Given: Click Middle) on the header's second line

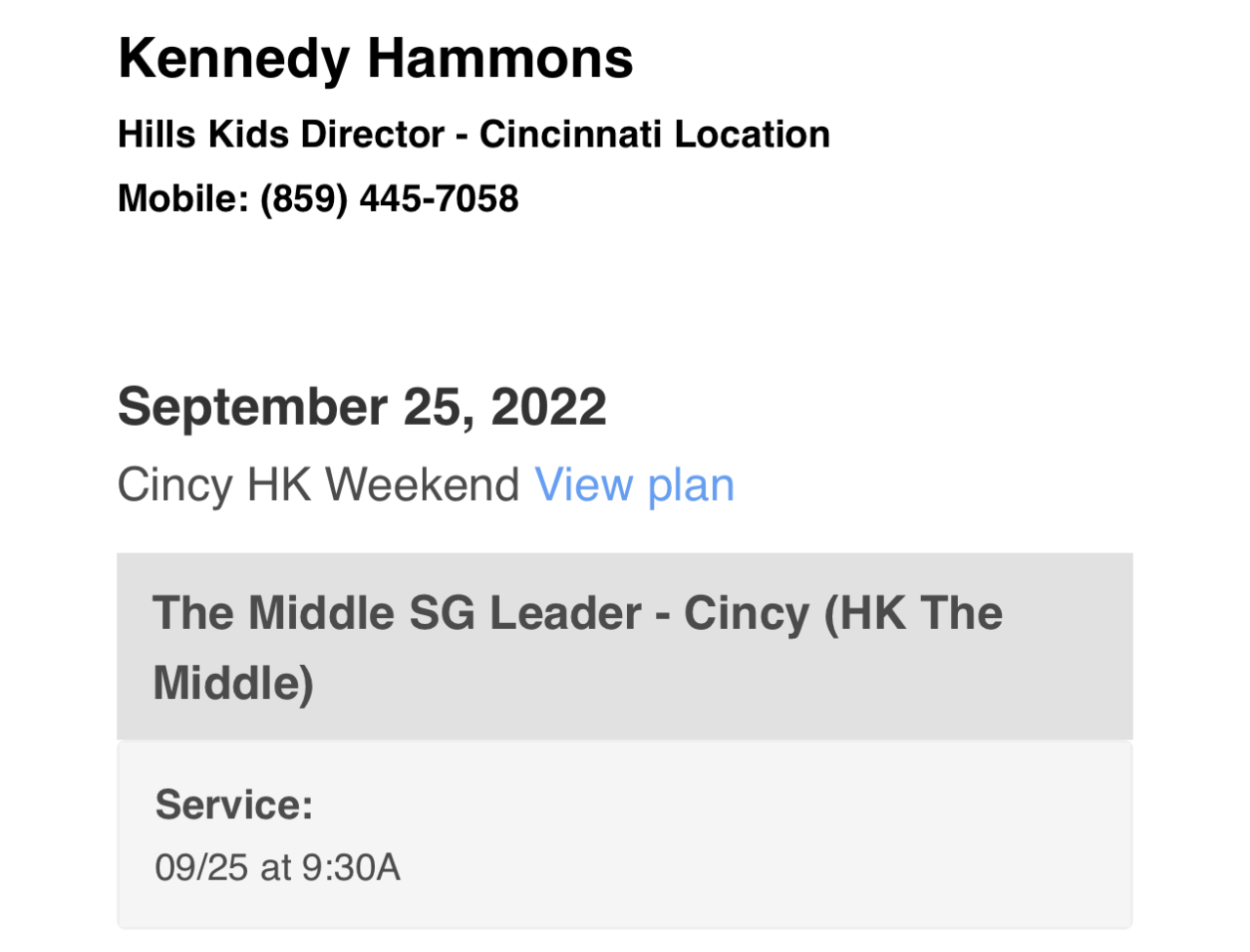Looking at the screenshot, I should pos(233,683).
